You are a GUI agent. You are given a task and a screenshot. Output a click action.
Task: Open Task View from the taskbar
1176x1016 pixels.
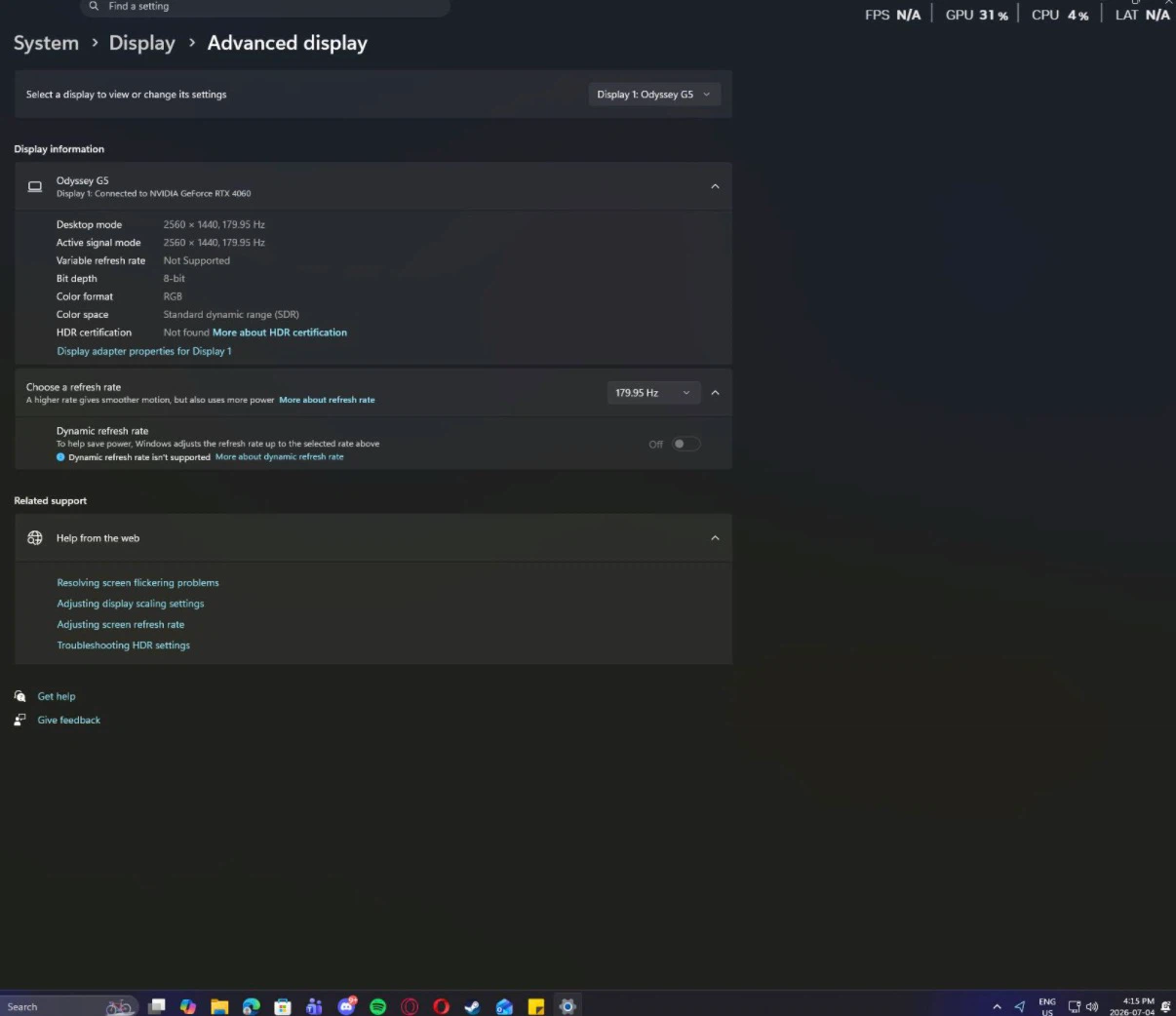[157, 1006]
